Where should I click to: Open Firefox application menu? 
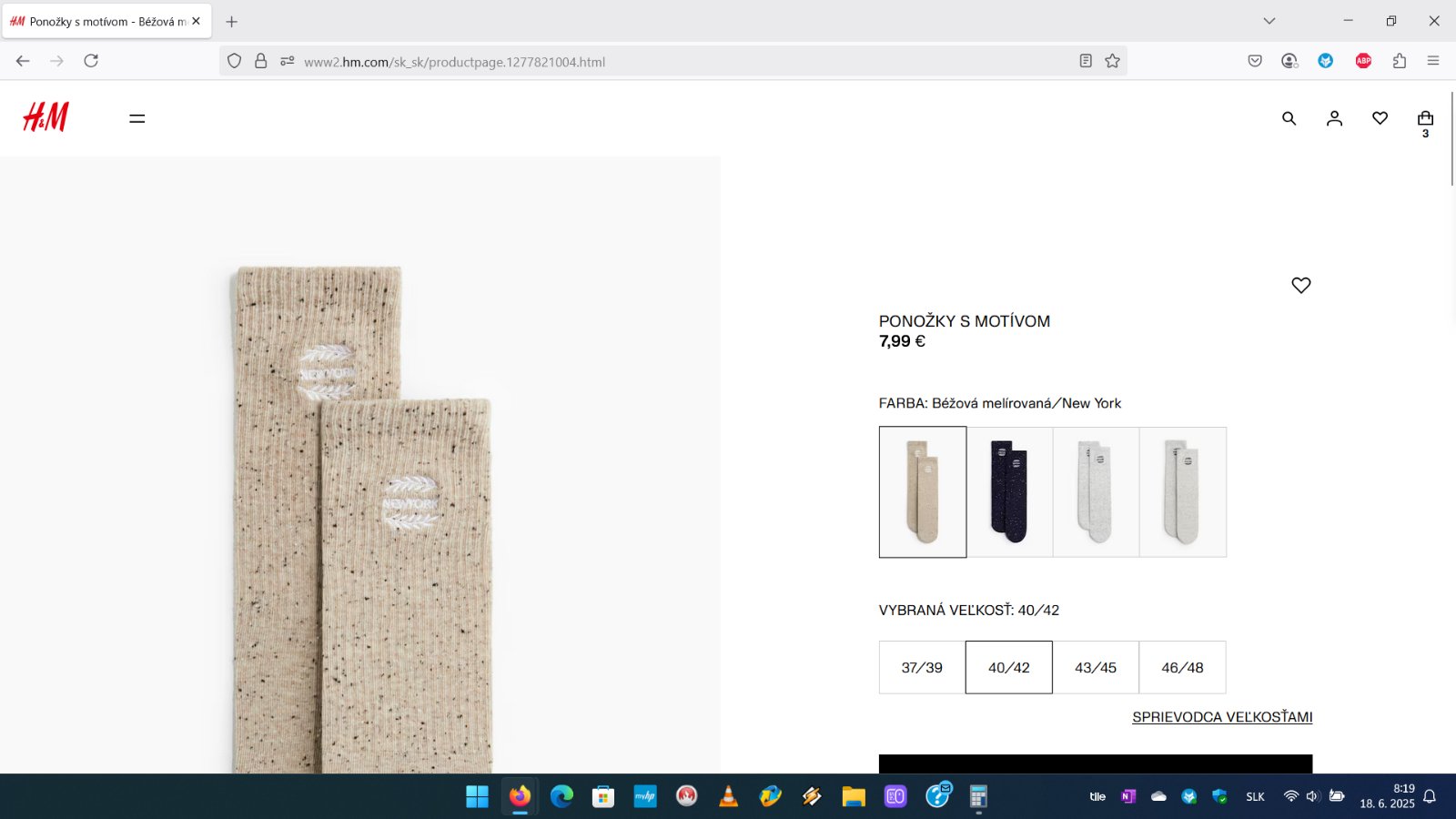click(1433, 61)
